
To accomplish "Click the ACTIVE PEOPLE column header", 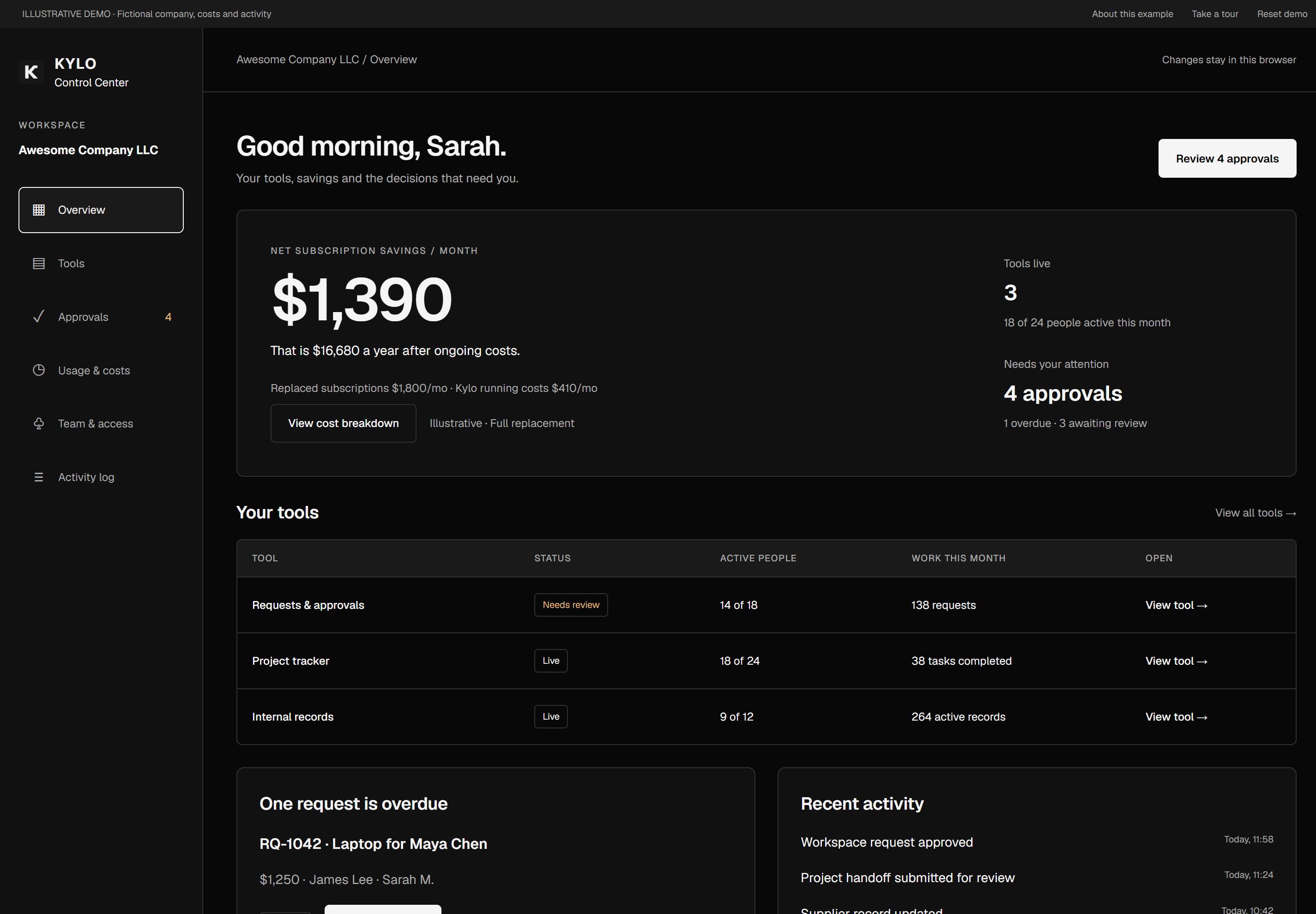I will click(x=758, y=559).
